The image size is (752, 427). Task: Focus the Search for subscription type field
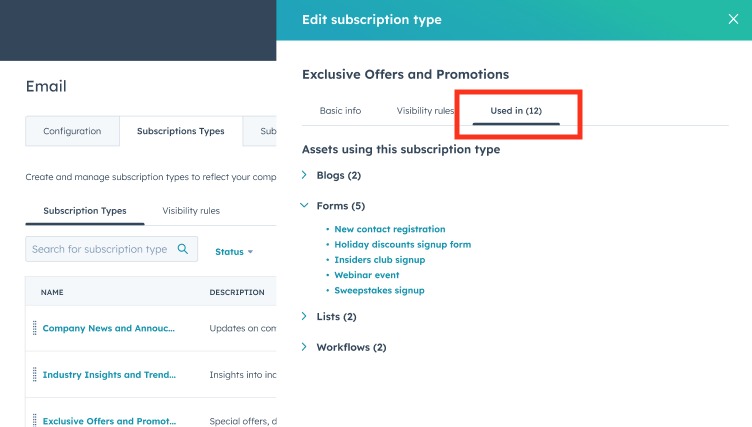tap(111, 249)
